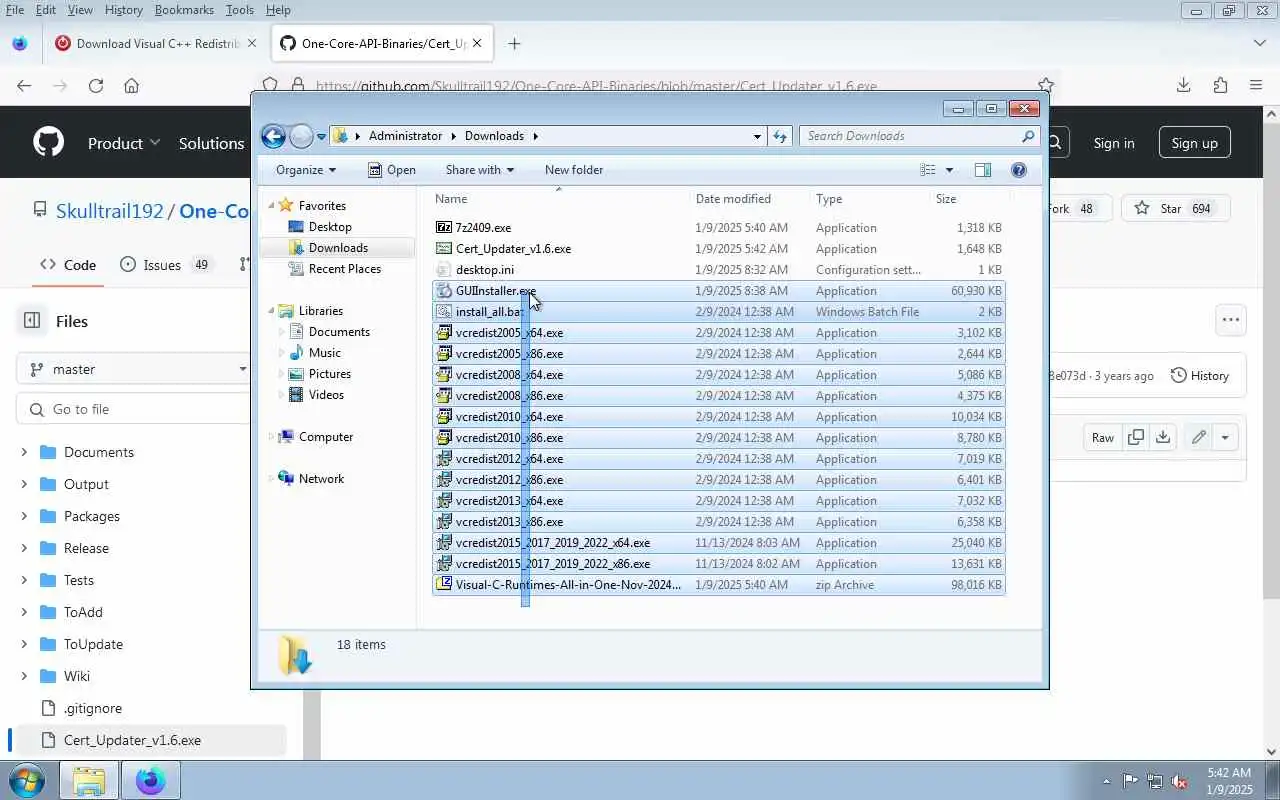
Task: Select the 7z2409.exe file icon
Action: tap(444, 228)
